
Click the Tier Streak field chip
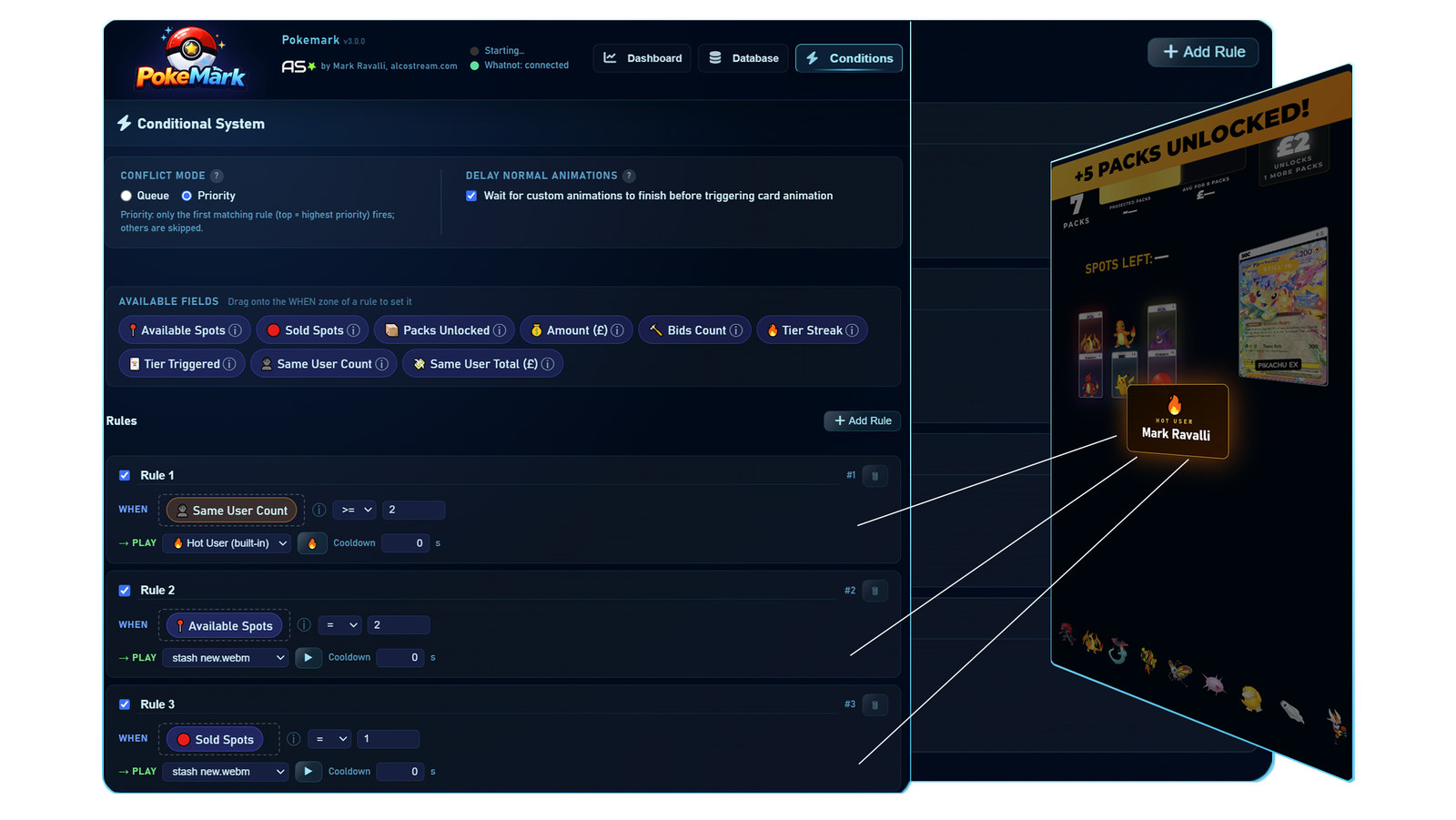coord(812,330)
